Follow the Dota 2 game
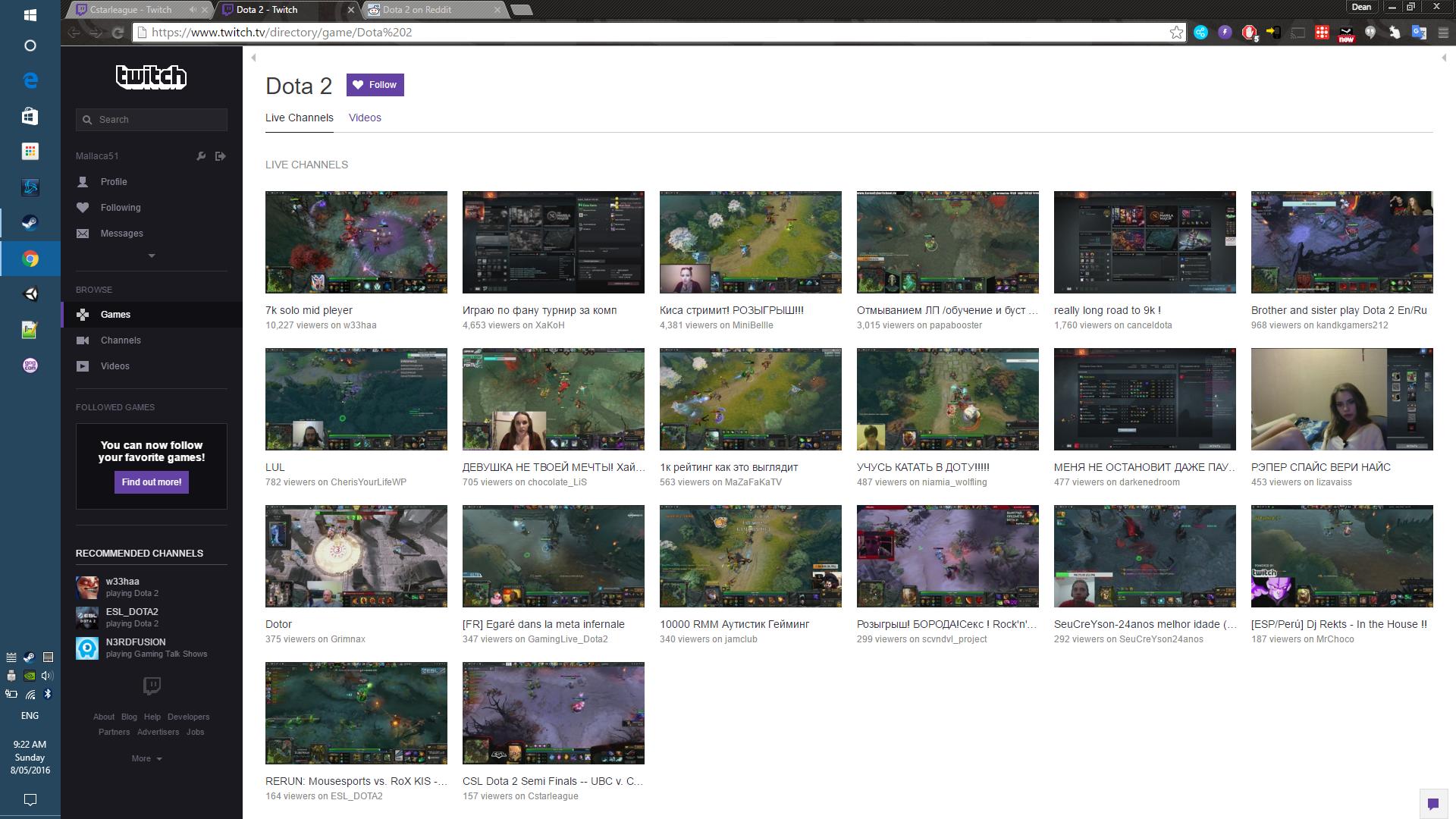Viewport: 1456px width, 819px height. click(x=375, y=85)
